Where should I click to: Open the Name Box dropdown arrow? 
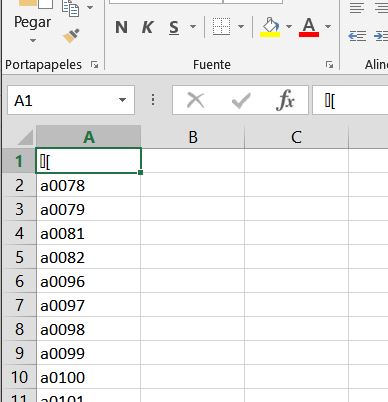(123, 100)
